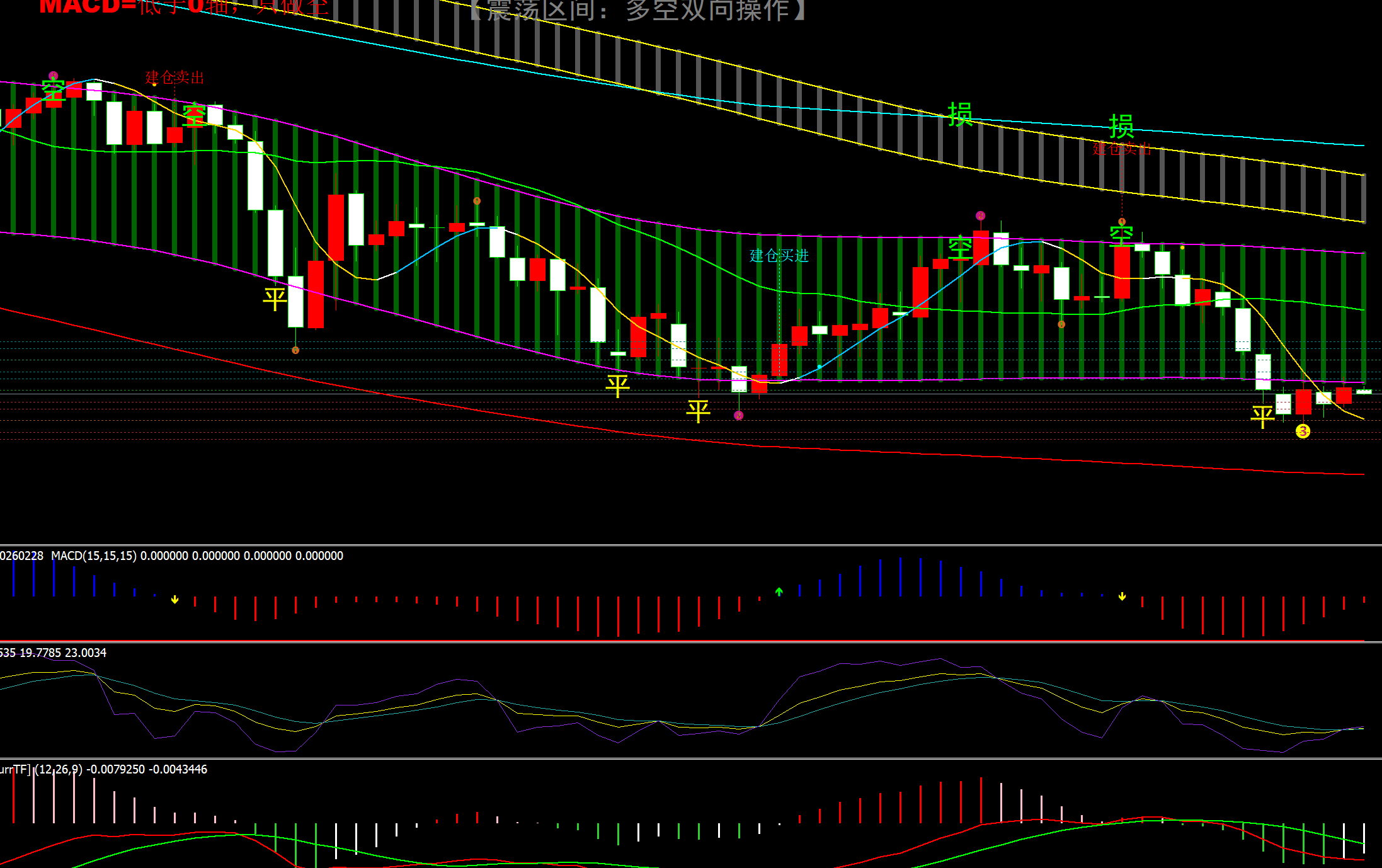
Task: Click the 震荡区间 多空双向操作 title text
Action: click(636, 9)
